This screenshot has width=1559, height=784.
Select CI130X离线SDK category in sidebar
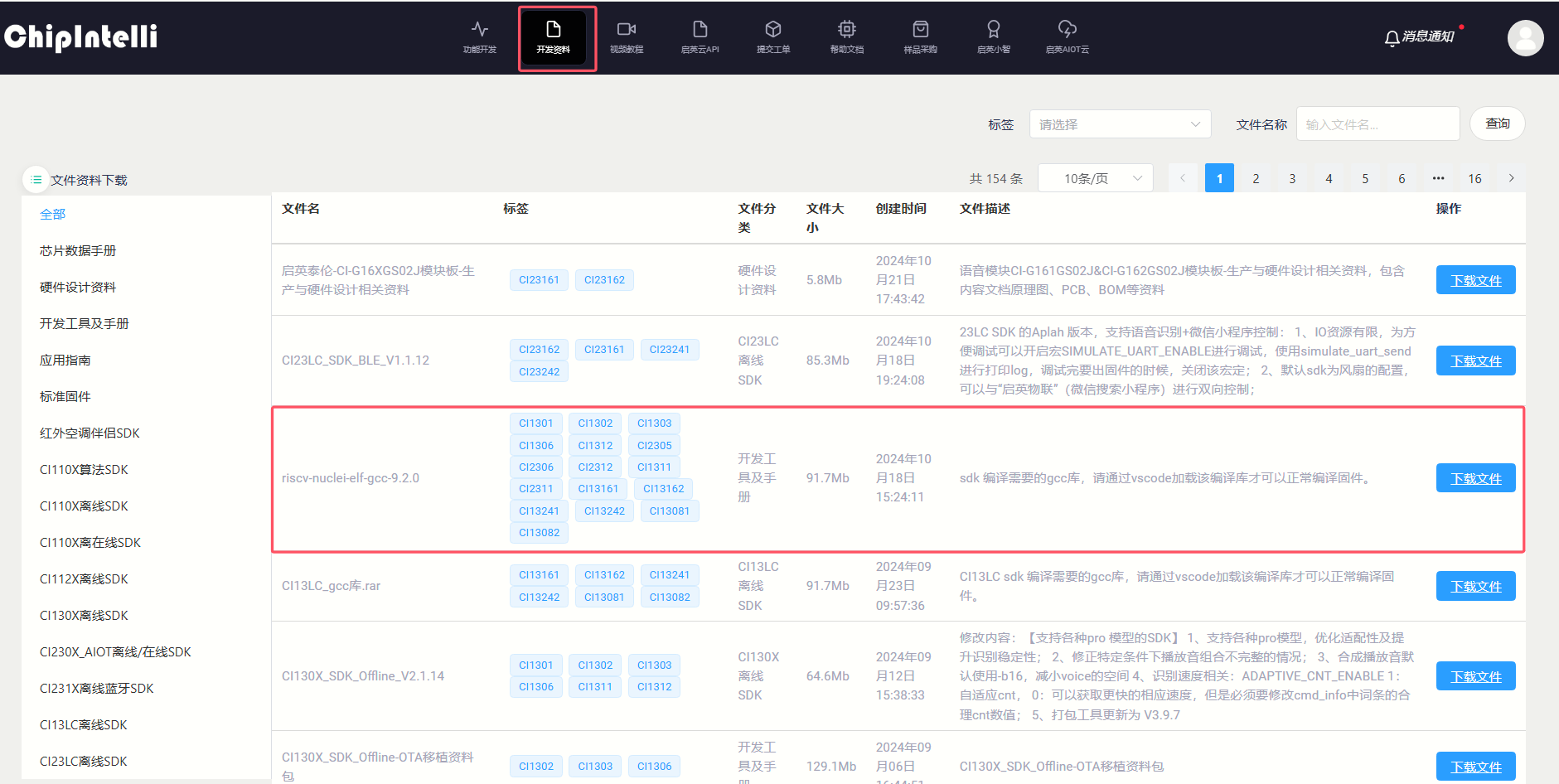coord(84,615)
